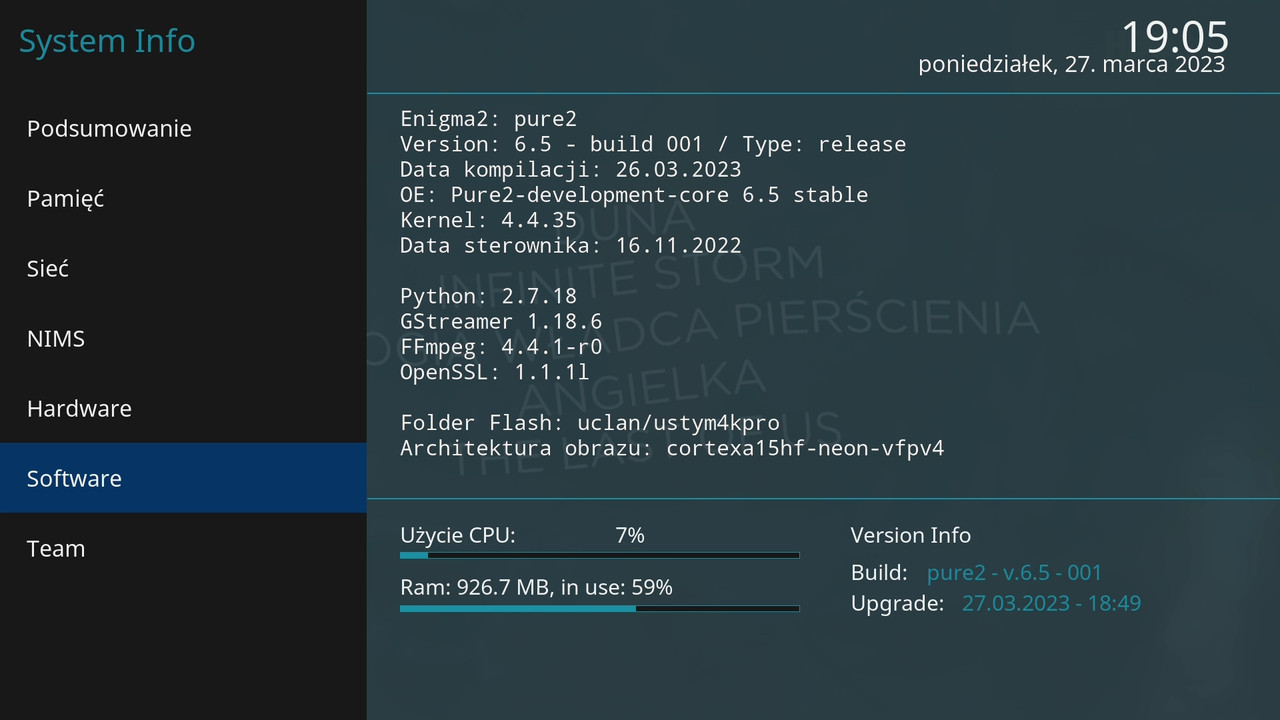The height and width of the screenshot is (720, 1280).
Task: Click the Version: 6.5 - build 001 line
Action: click(653, 144)
